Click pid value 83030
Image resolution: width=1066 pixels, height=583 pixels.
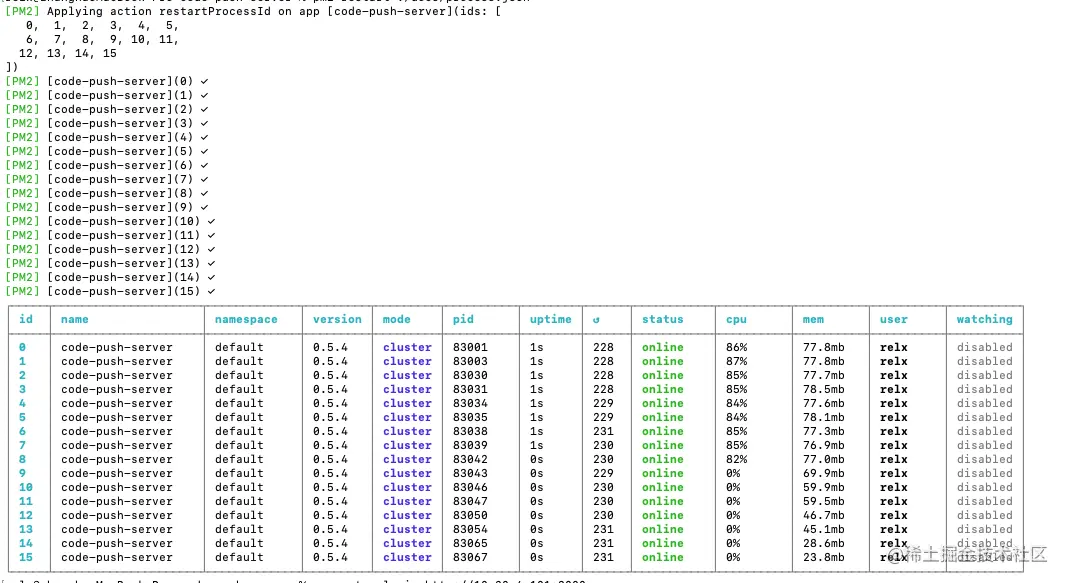click(470, 375)
